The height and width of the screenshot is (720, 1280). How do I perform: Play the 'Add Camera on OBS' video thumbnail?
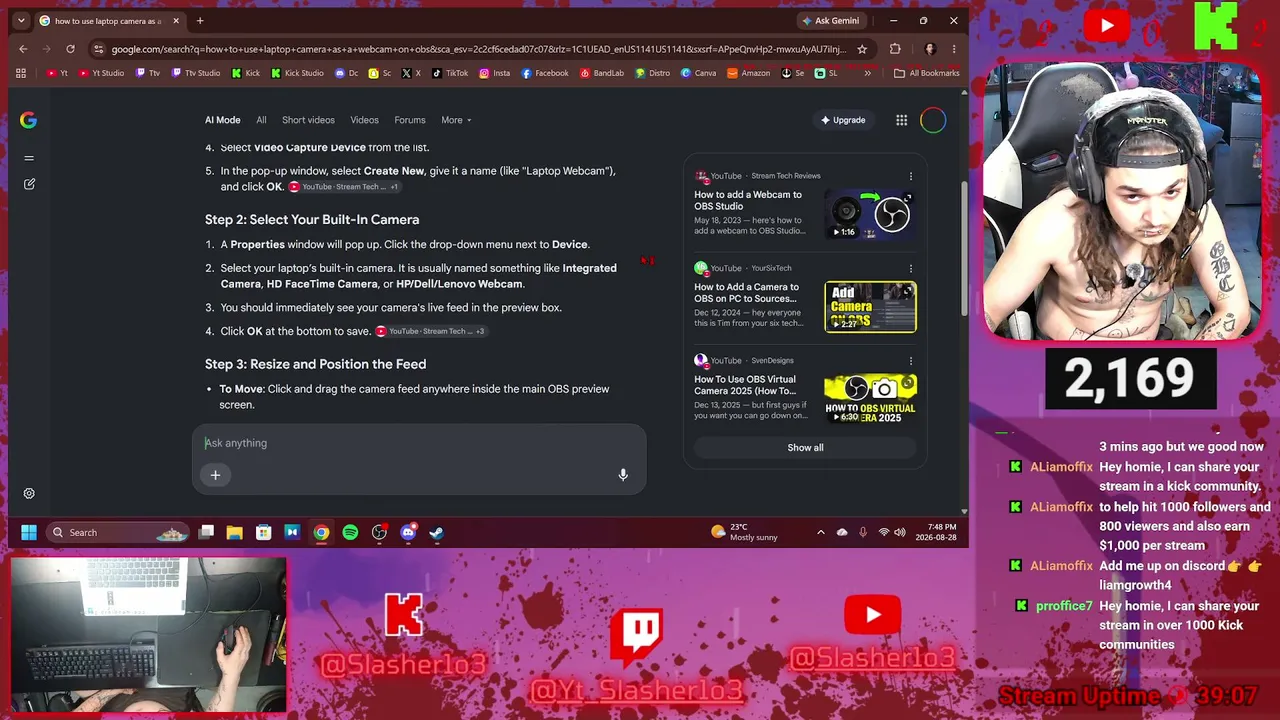coord(870,307)
